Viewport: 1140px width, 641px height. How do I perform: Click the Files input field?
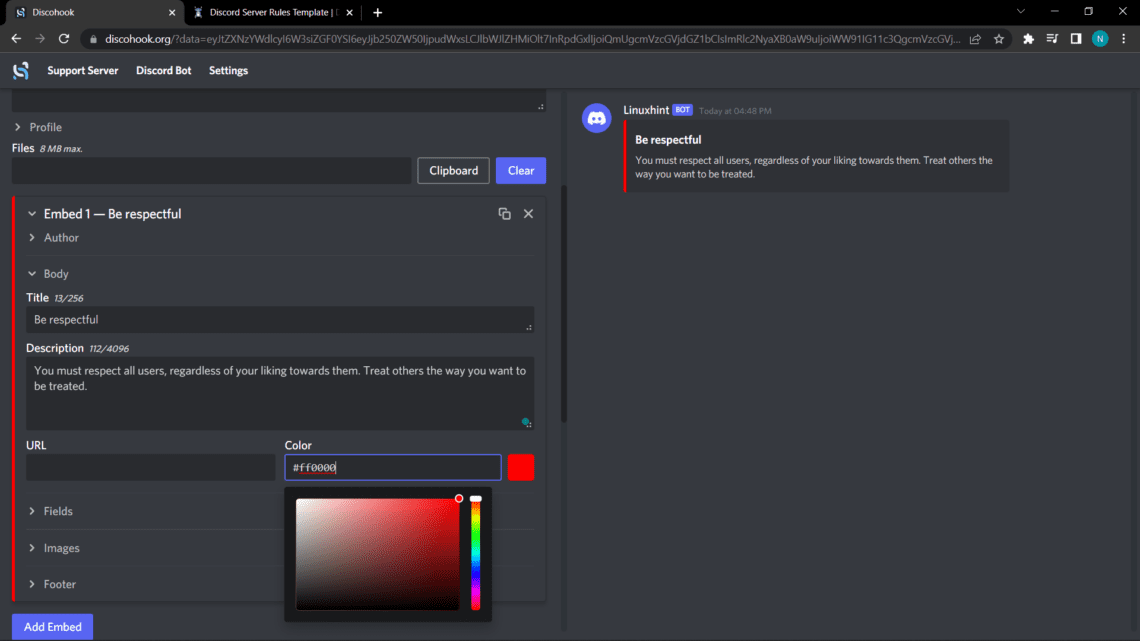pyautogui.click(x=212, y=171)
